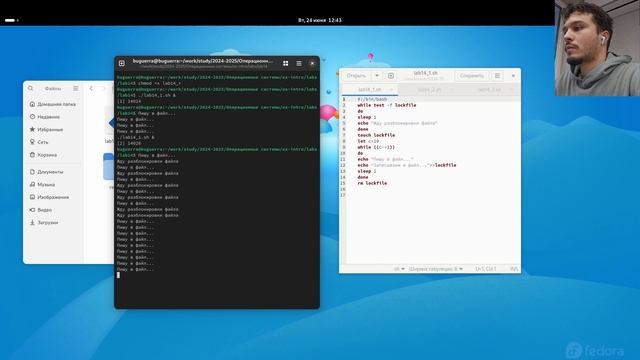Open Корзина in Files sidebar
Screen dimensions: 640x360
click(x=53, y=155)
